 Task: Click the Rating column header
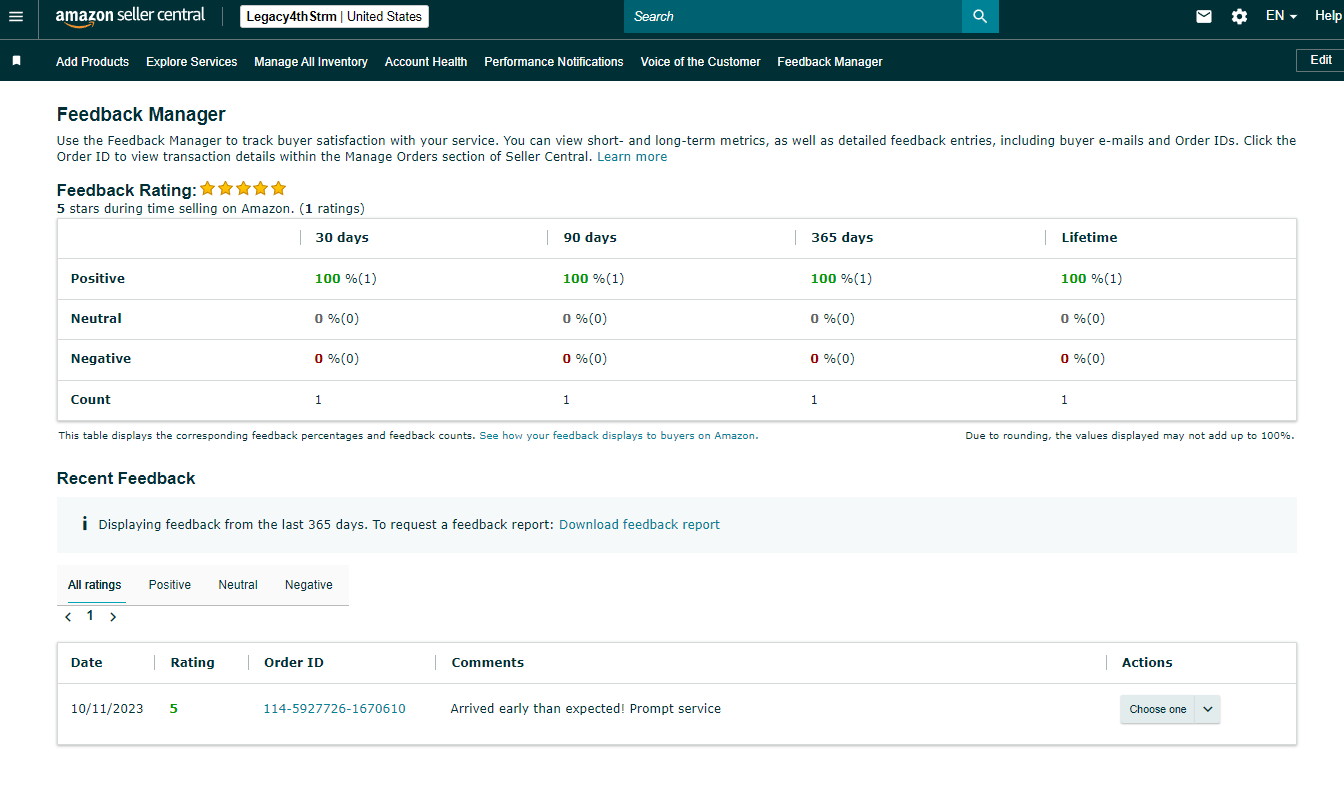pyautogui.click(x=193, y=662)
